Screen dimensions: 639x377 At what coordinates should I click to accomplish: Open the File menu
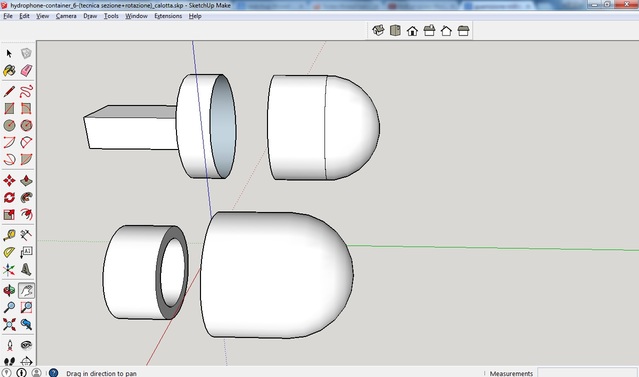coord(8,16)
